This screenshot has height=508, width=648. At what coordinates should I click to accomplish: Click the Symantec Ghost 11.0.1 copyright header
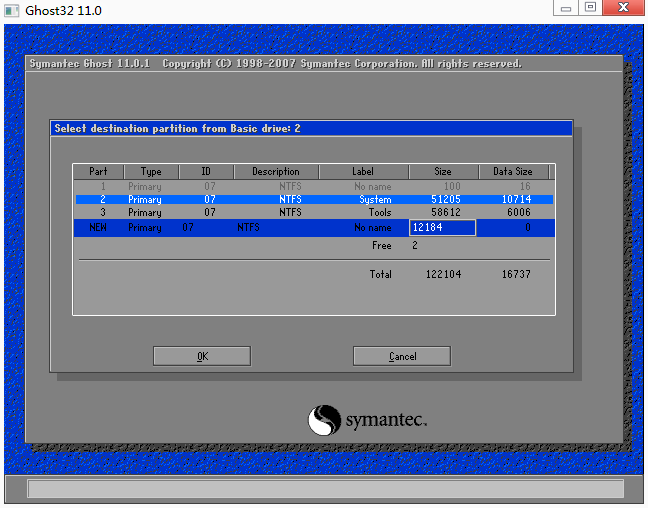tap(276, 64)
